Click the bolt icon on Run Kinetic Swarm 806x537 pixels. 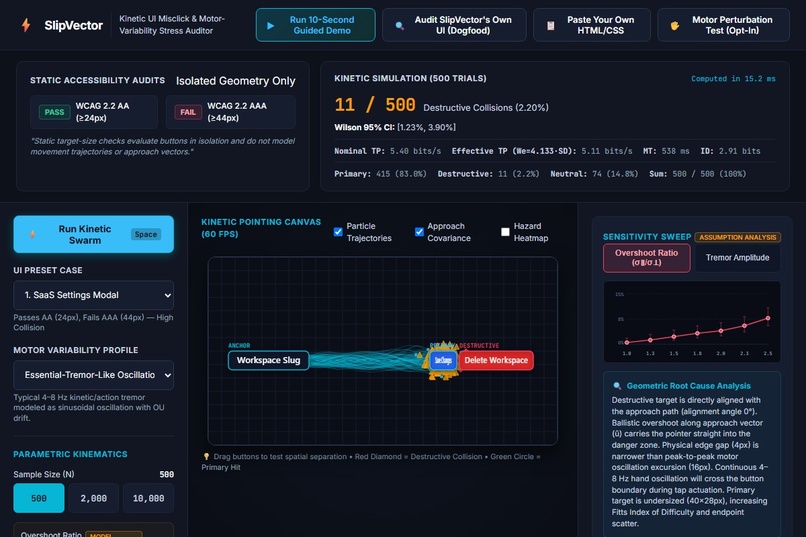tap(33, 234)
